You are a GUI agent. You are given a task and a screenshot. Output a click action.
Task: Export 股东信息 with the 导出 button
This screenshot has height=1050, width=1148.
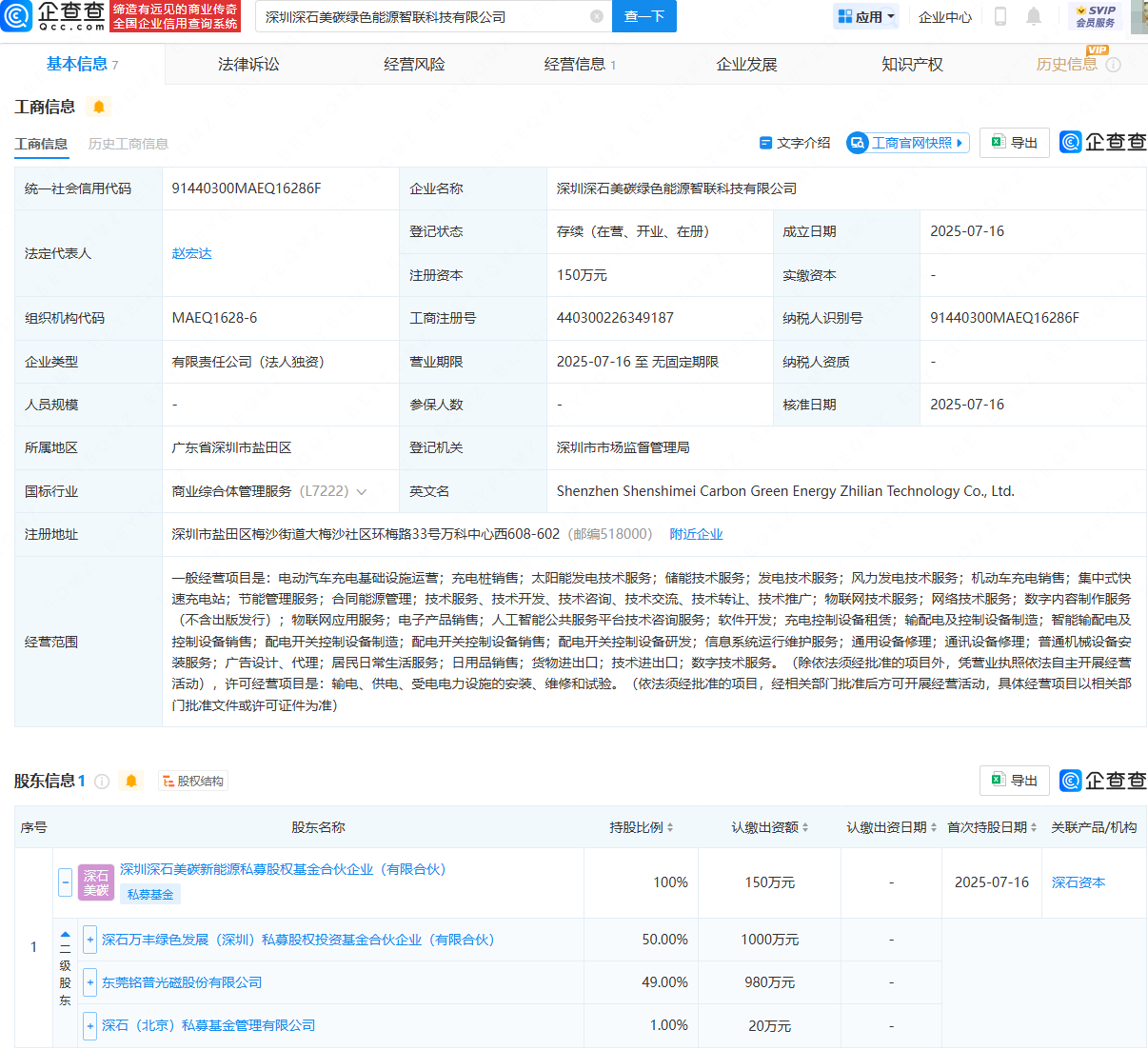1015,780
